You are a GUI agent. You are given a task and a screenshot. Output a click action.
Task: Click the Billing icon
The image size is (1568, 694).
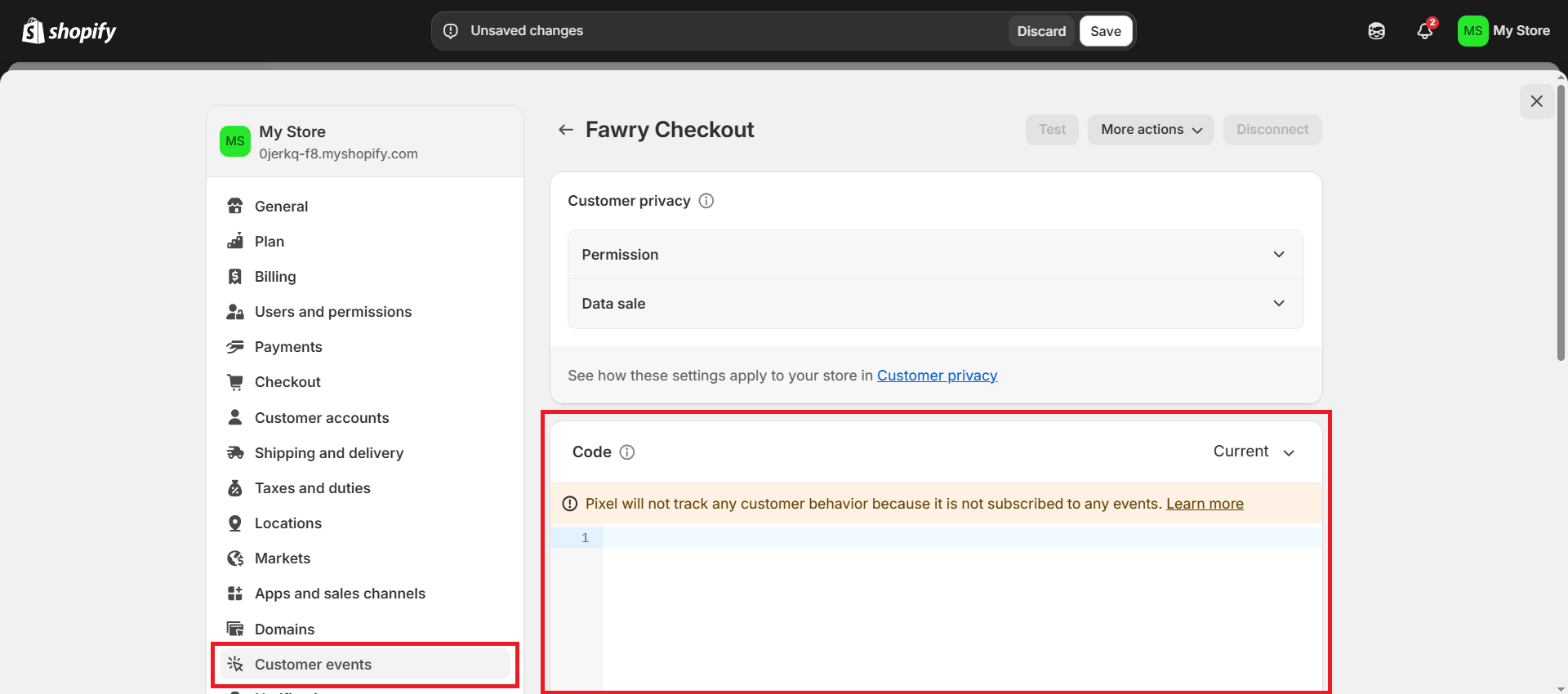click(235, 276)
